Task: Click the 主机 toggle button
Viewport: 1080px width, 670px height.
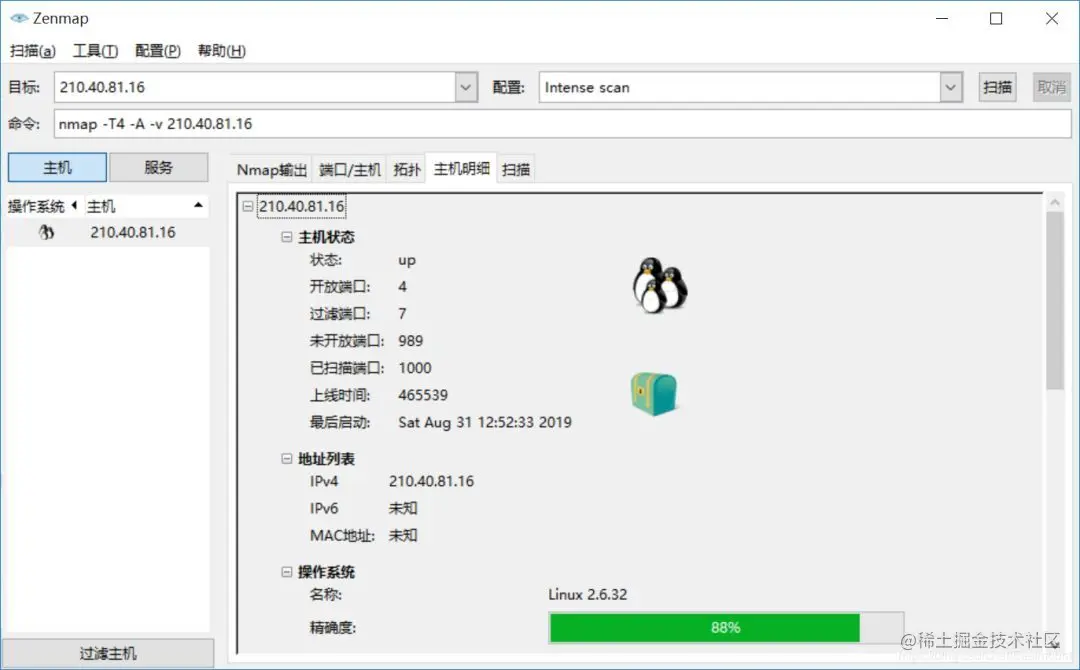Action: point(57,167)
